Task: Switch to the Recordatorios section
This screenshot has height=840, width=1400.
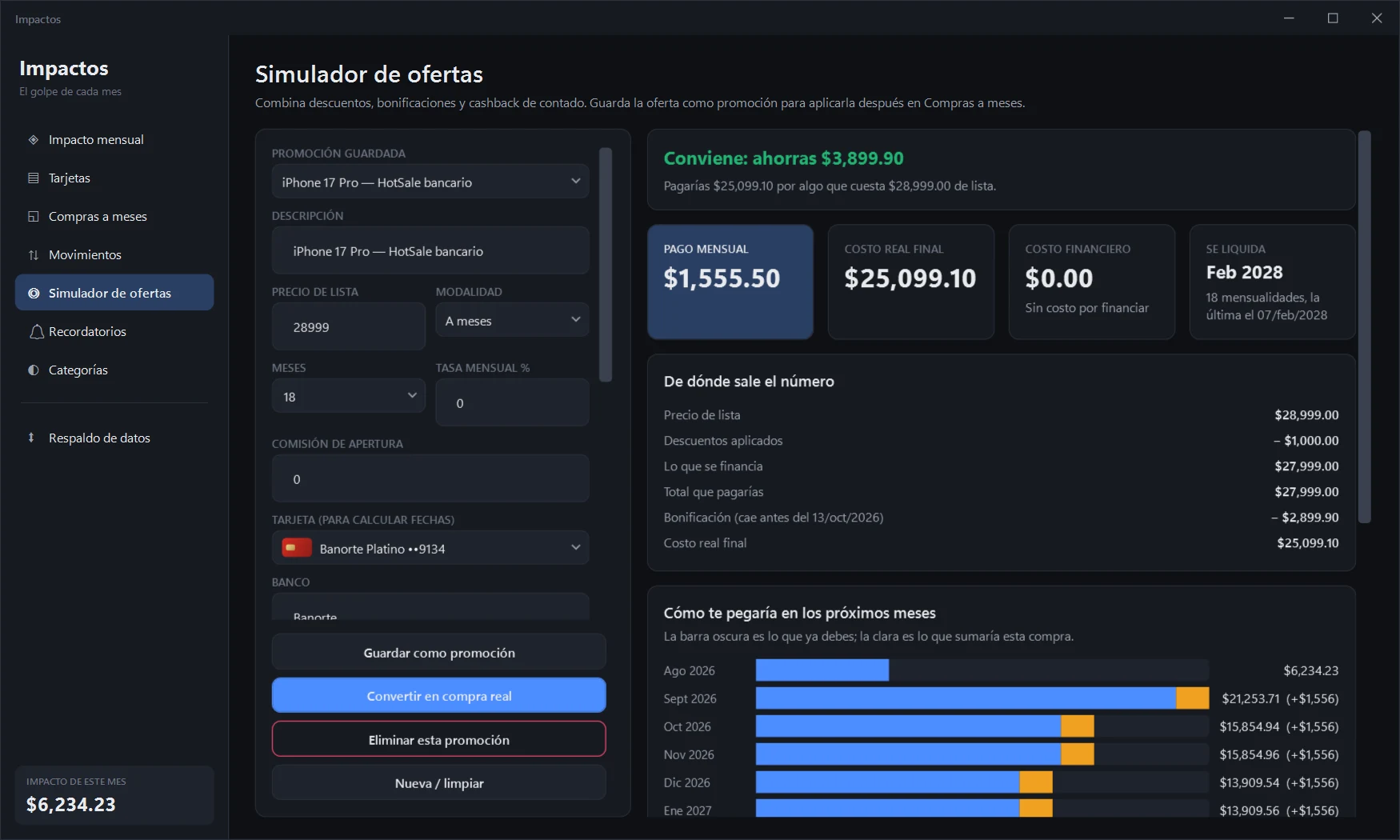Action: click(x=114, y=332)
